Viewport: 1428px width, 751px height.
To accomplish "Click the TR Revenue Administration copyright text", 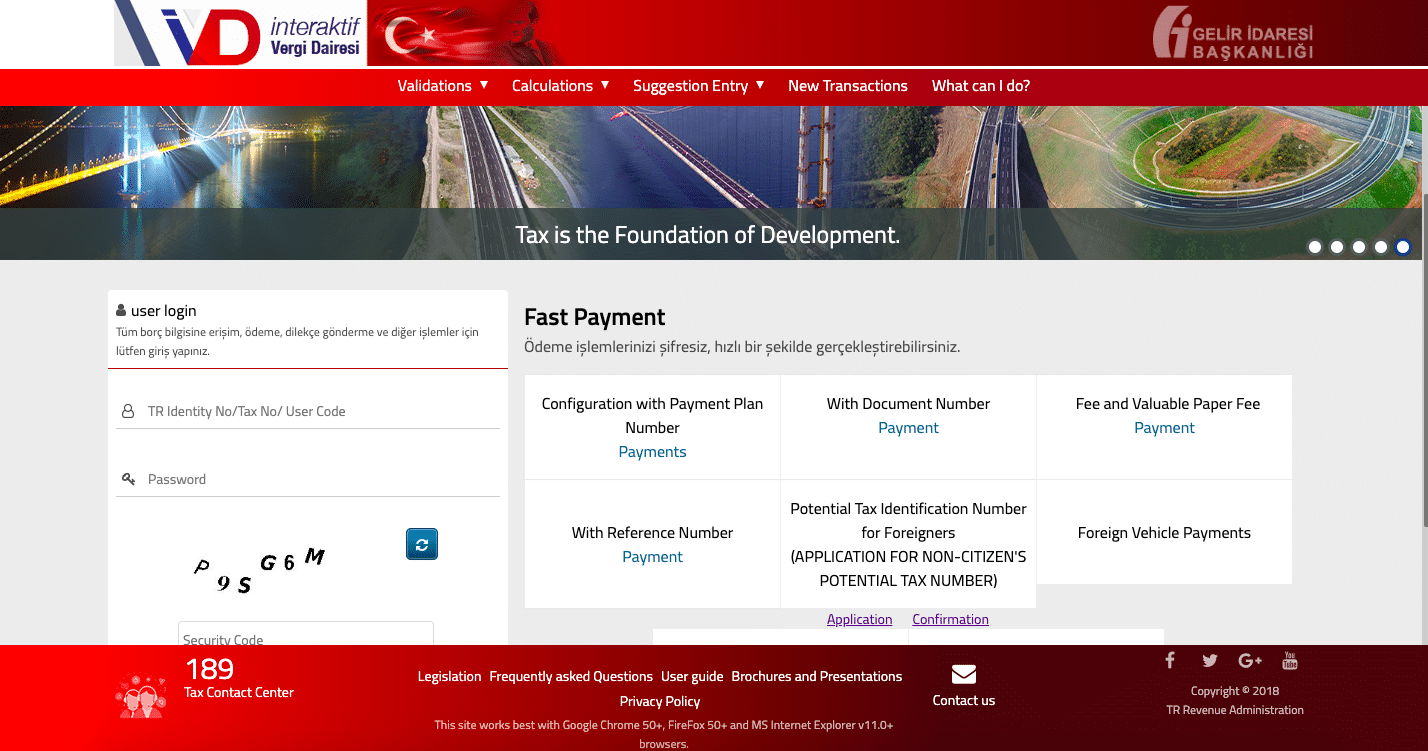I will [1235, 710].
